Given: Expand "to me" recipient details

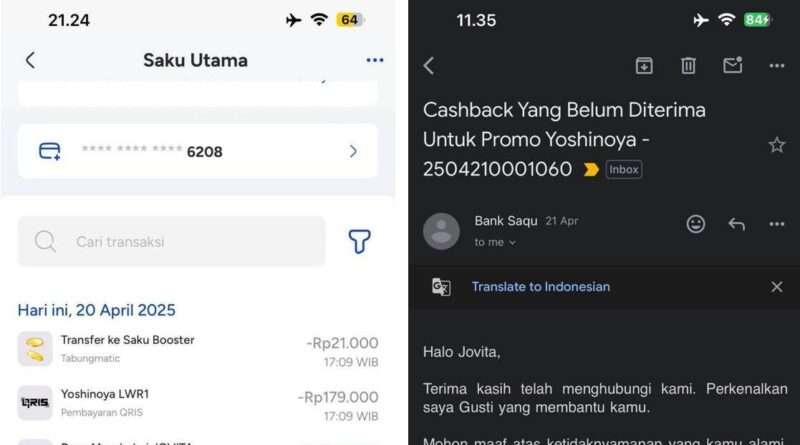Looking at the screenshot, I should point(495,242).
